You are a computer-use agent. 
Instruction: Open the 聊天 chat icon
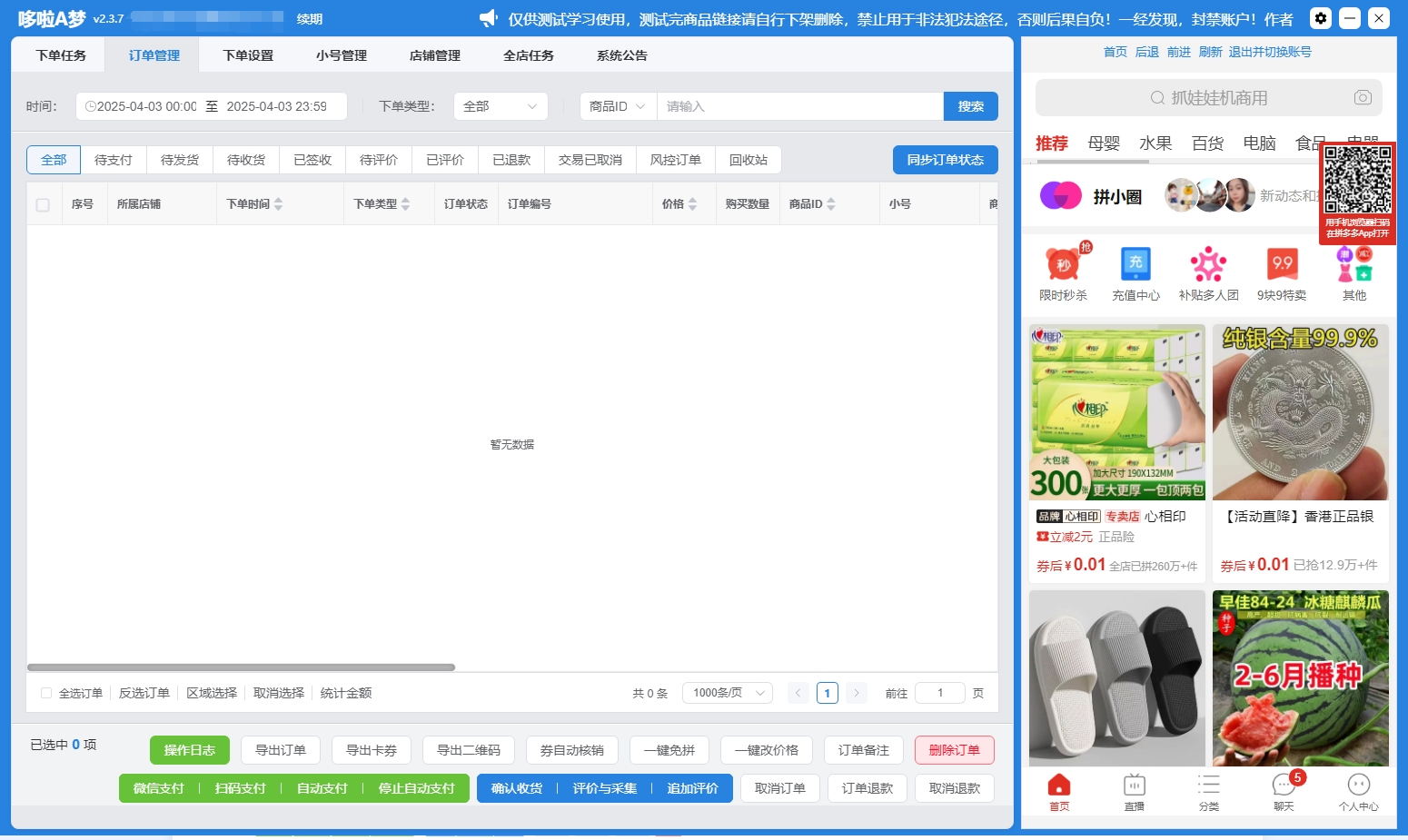[1284, 786]
